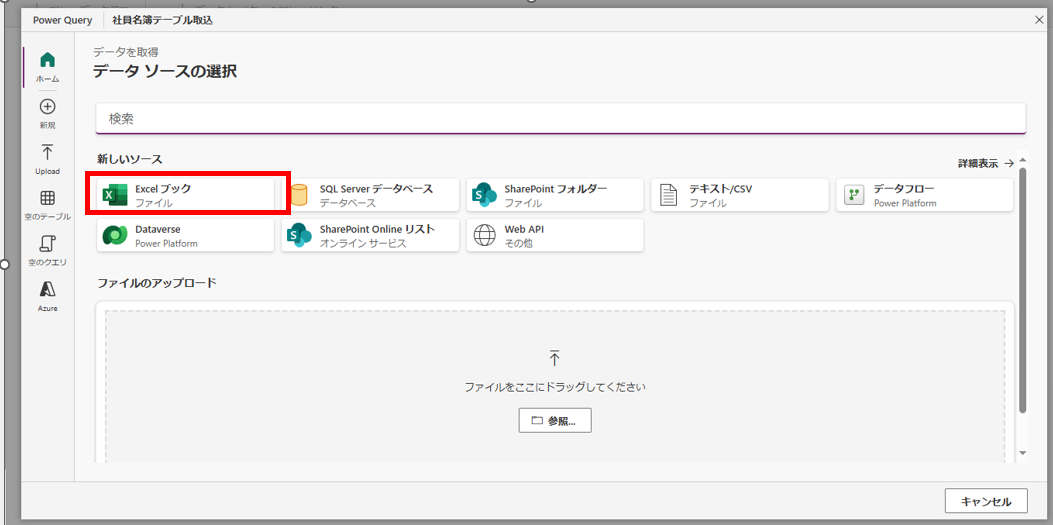Pick the SharePoint フォルダー source
Screen dimensions: 1053x525
click(x=555, y=195)
